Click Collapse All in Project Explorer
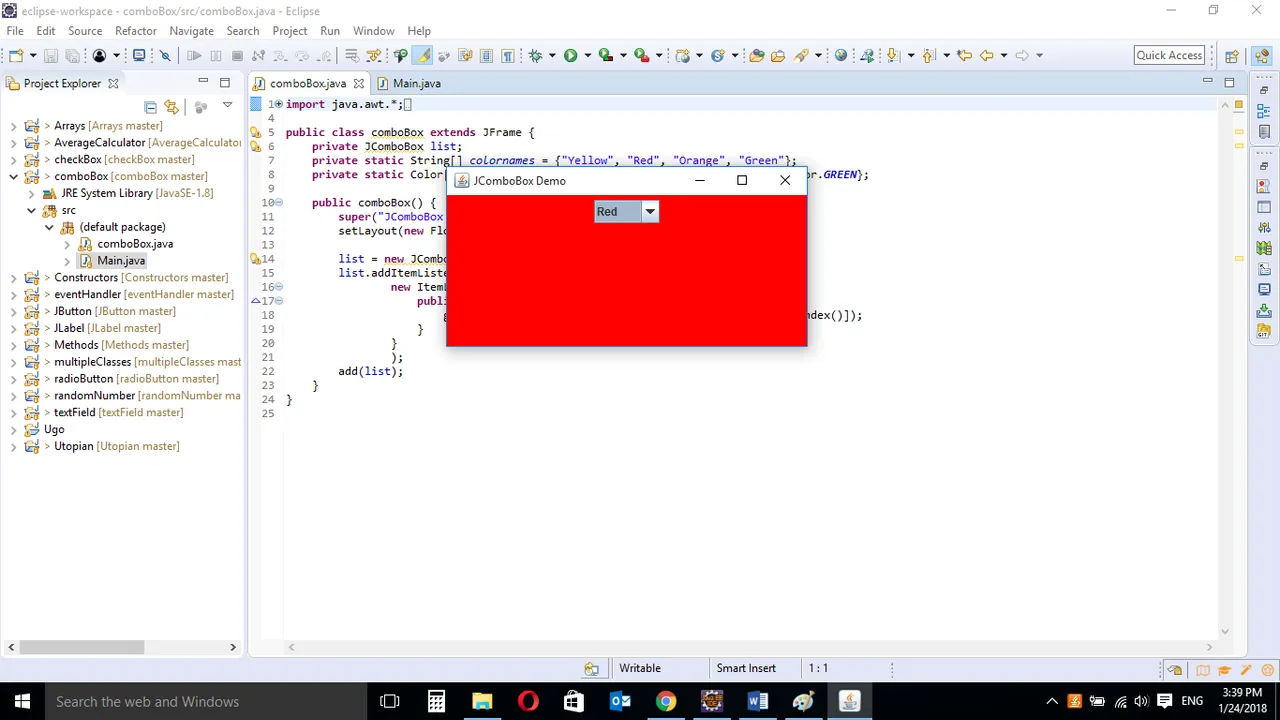This screenshot has width=1280, height=720. pos(150,106)
